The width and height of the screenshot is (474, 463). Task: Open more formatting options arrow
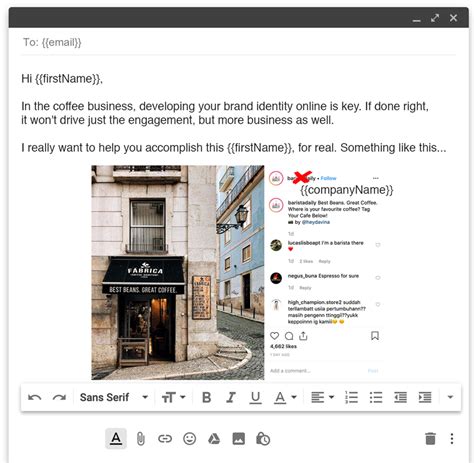point(450,397)
